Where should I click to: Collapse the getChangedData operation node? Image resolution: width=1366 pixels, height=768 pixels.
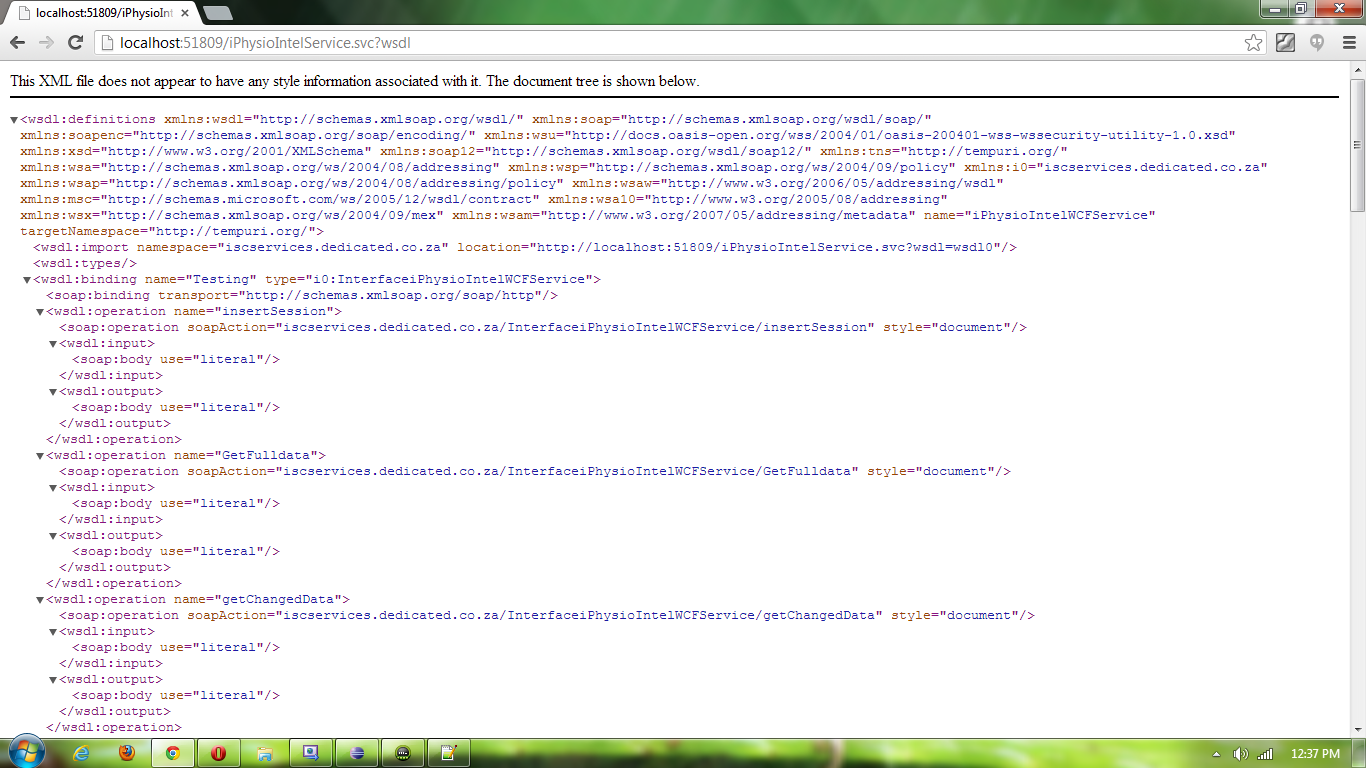[40, 600]
